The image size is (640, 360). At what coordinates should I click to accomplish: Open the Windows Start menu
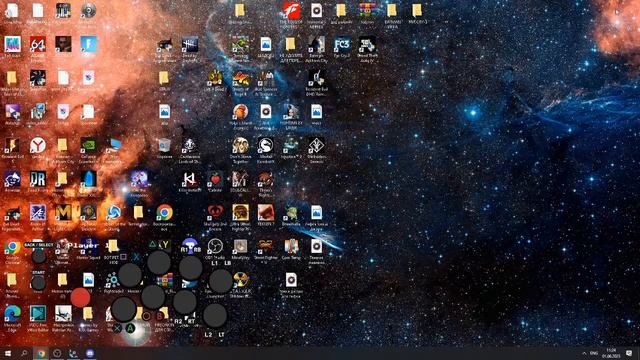tap(7, 353)
